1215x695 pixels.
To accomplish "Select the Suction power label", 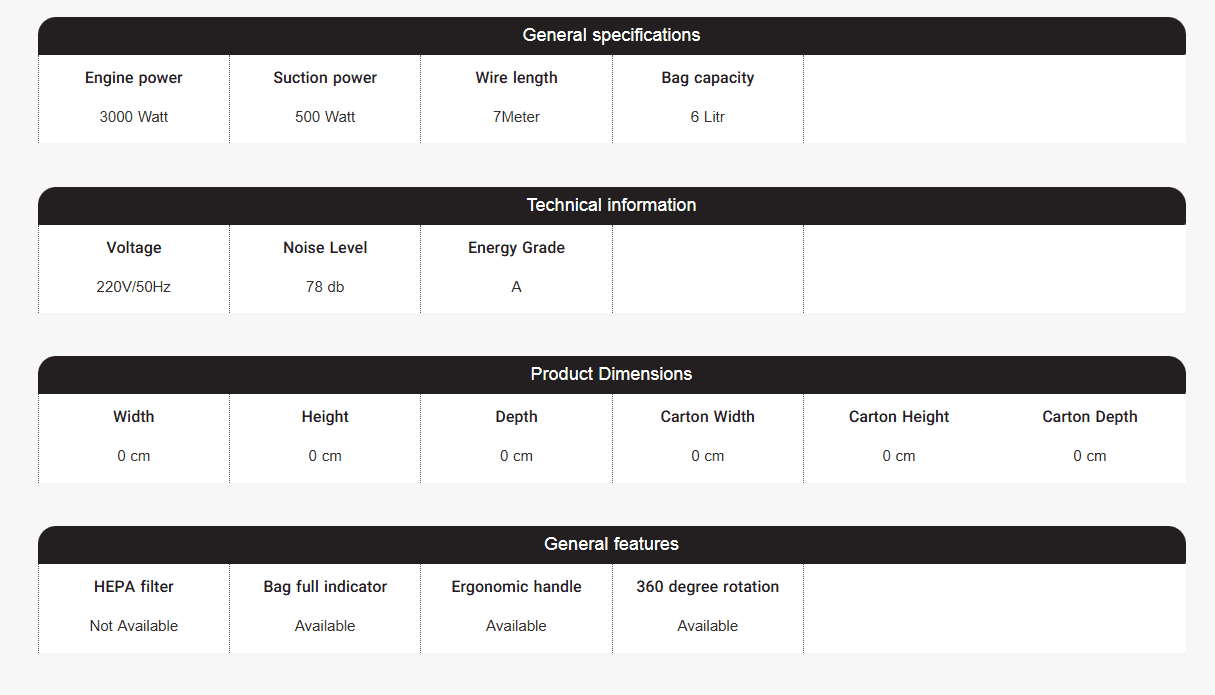I will (x=325, y=78).
